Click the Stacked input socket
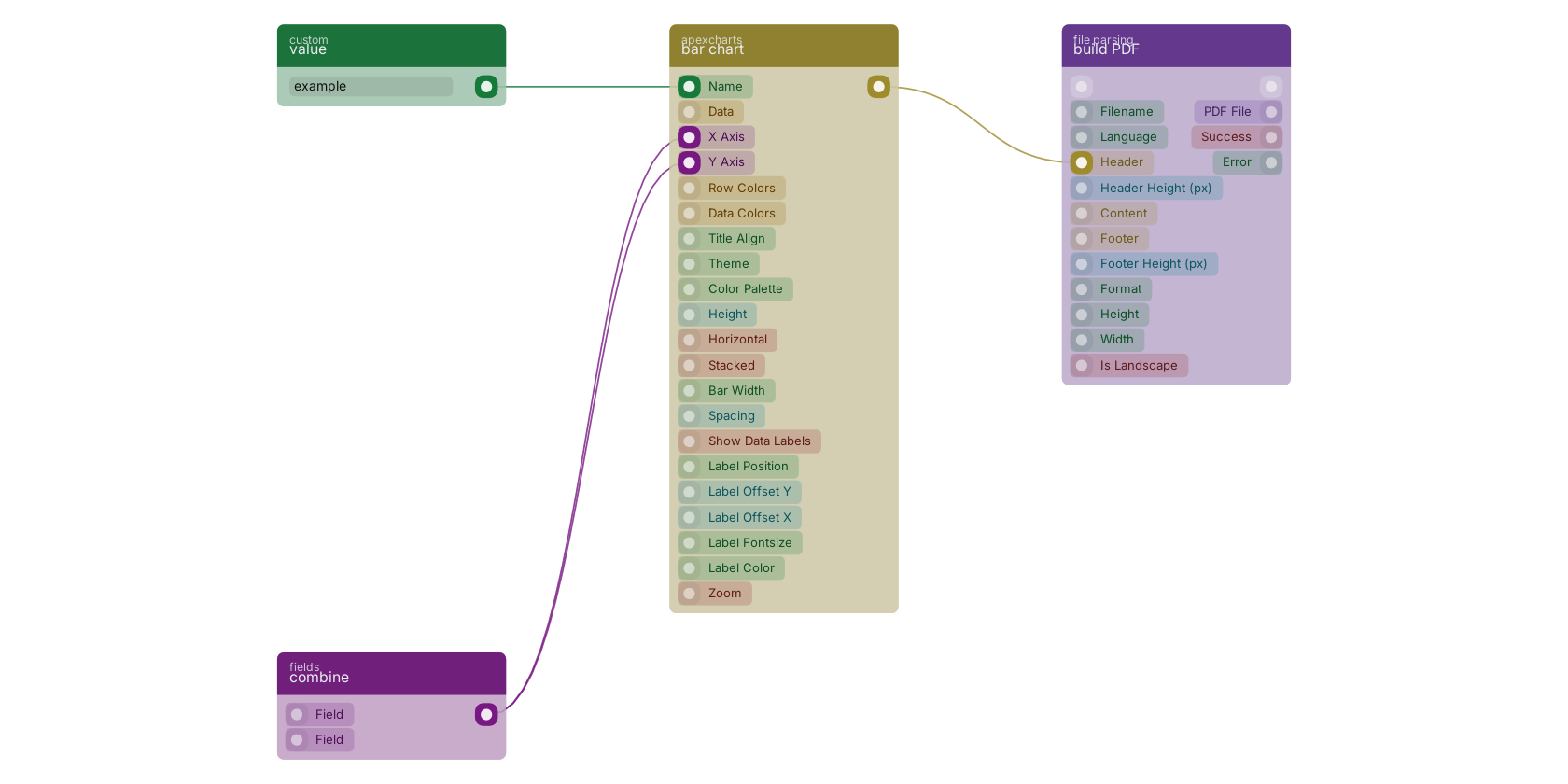Viewport: 1568px width, 784px height. [690, 366]
